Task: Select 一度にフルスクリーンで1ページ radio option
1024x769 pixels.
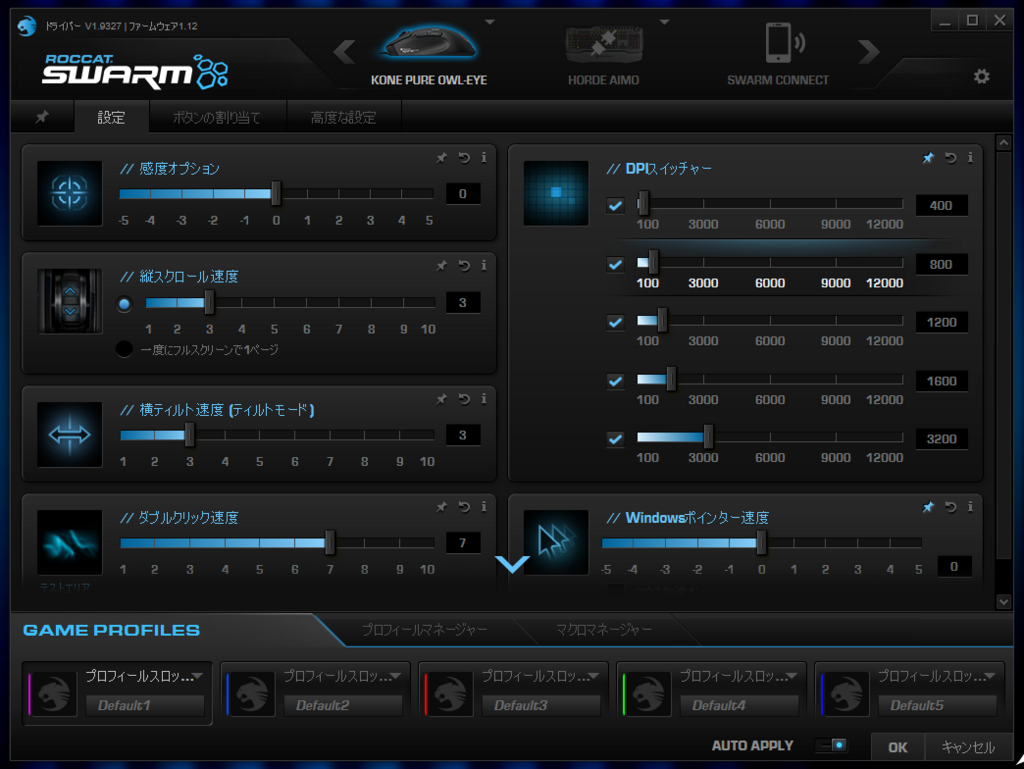Action: (x=124, y=349)
